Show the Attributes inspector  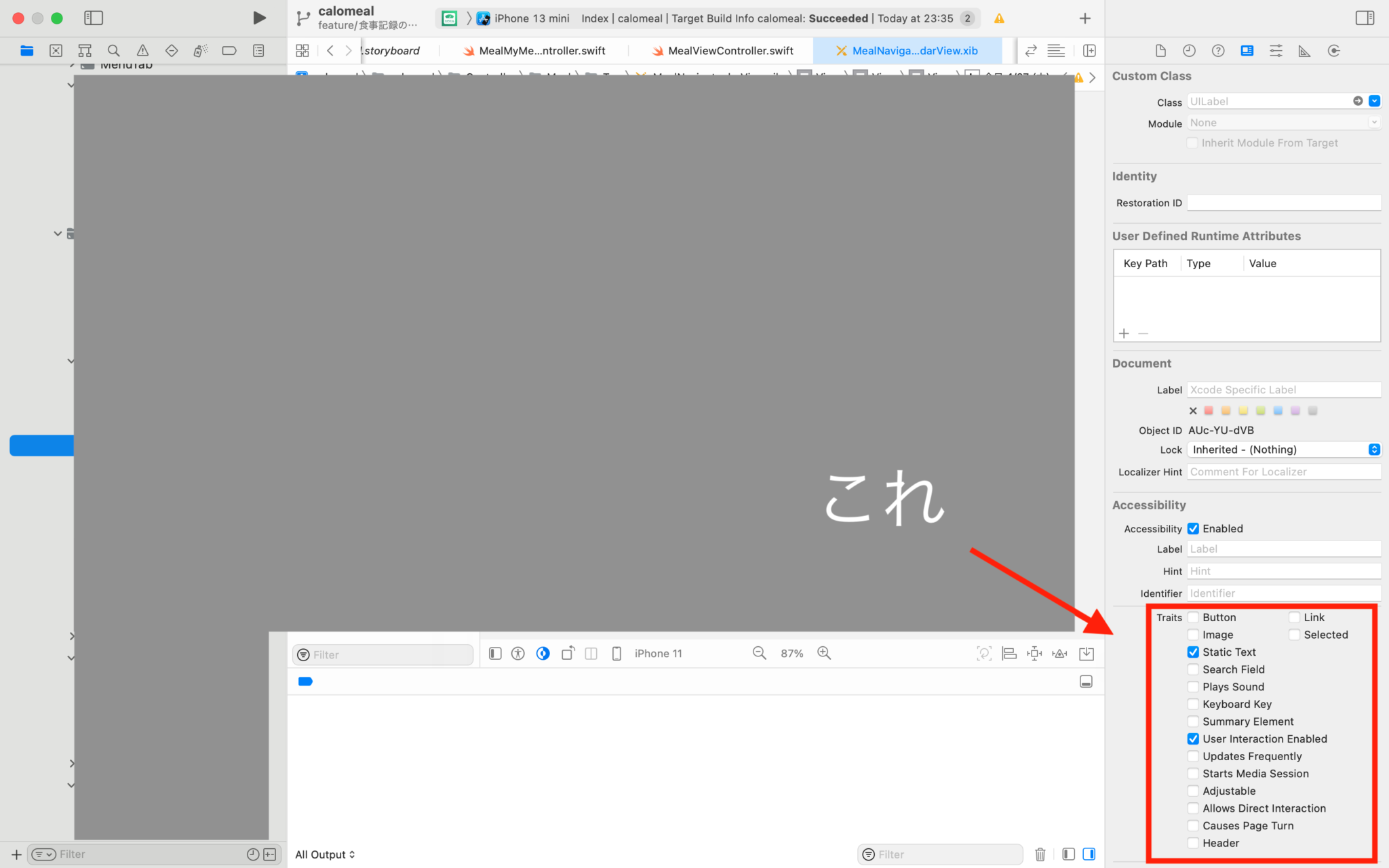coord(1276,51)
